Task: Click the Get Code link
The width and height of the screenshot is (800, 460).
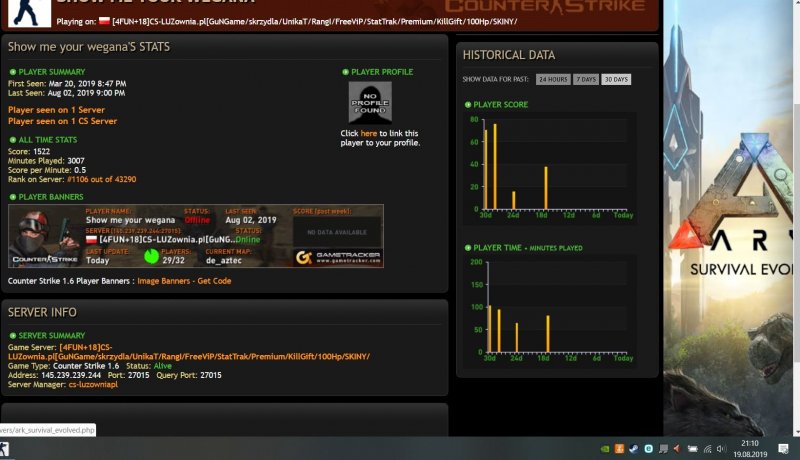Action: click(214, 281)
